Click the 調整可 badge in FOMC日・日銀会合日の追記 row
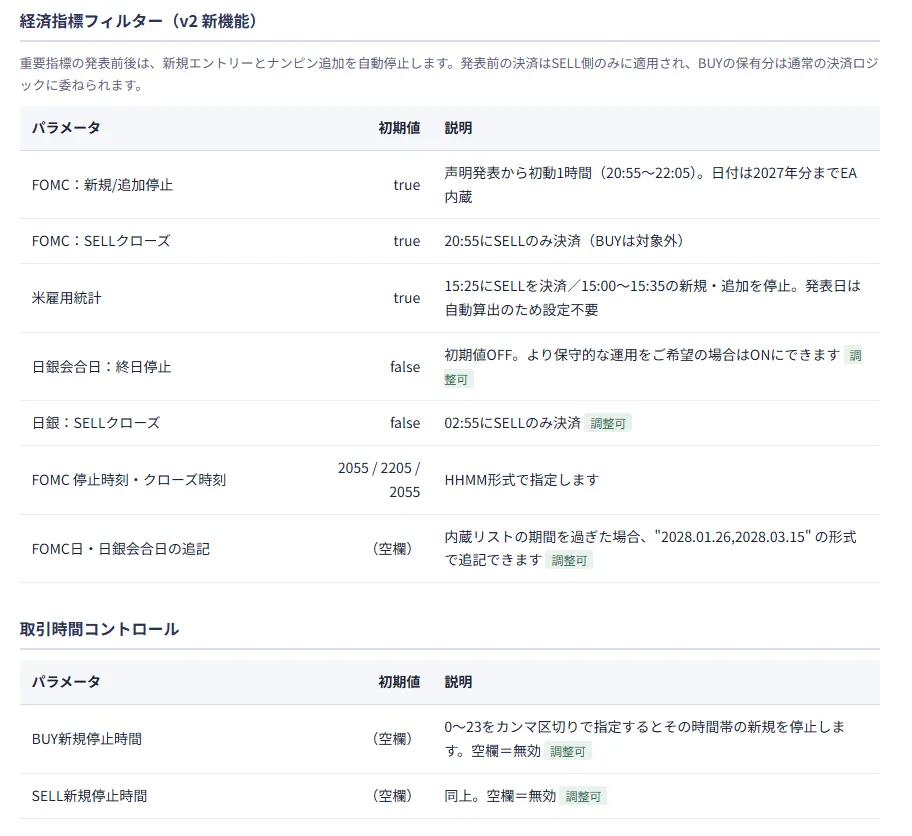 pos(569,561)
